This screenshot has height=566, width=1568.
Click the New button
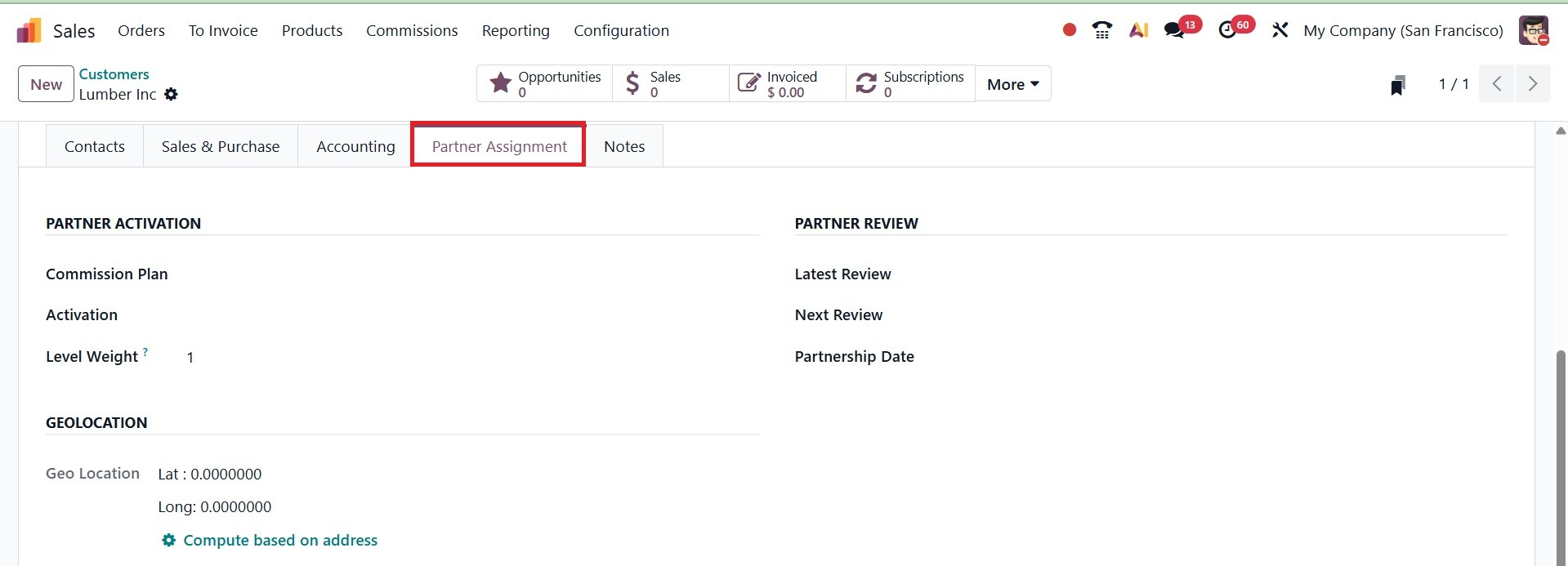click(46, 84)
